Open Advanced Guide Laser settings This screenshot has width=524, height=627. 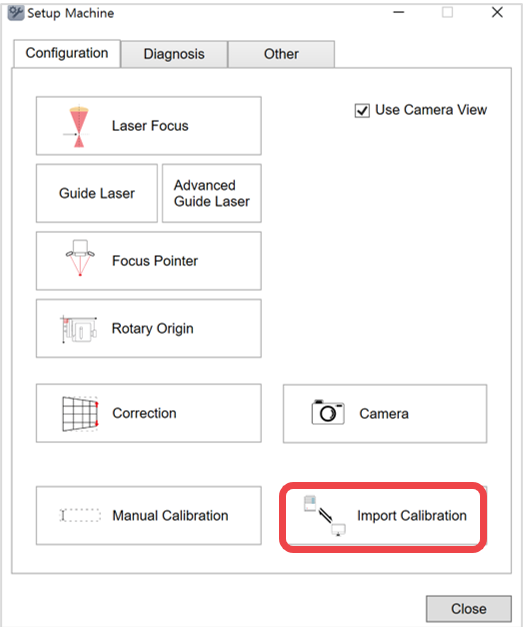coord(212,193)
